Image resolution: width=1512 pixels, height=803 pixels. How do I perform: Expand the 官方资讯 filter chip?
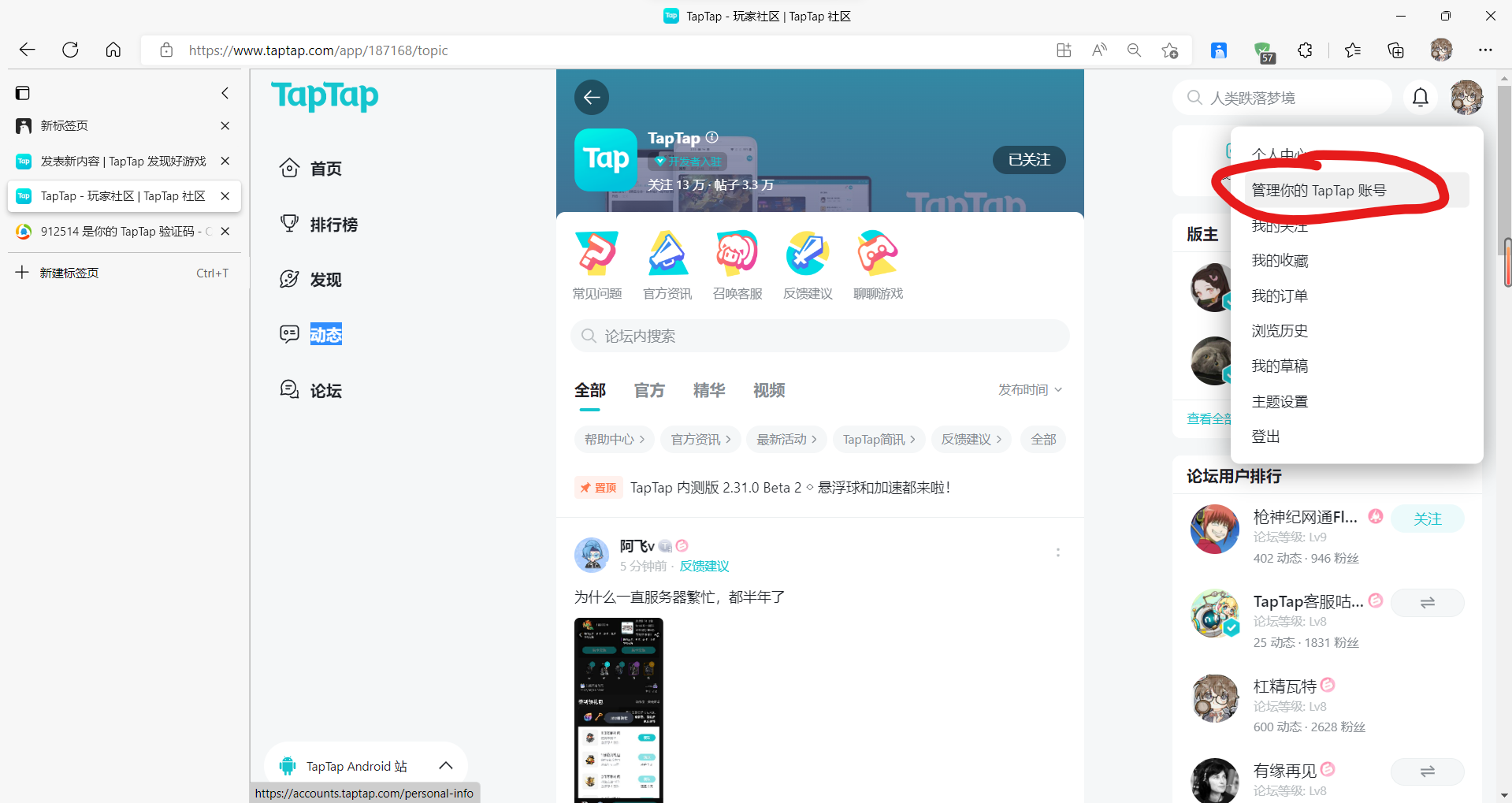coord(701,440)
